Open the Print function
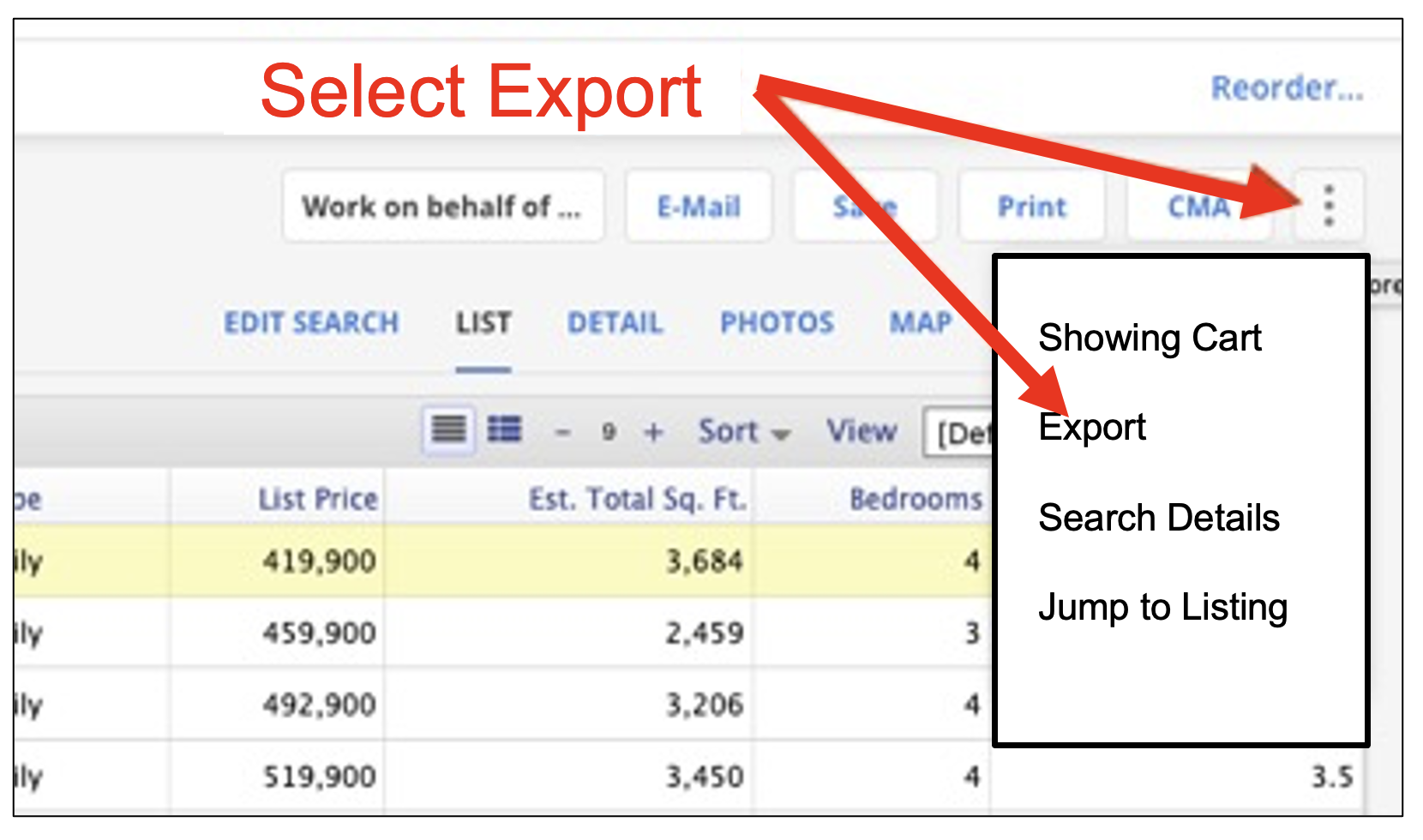1423x840 pixels. [1031, 207]
